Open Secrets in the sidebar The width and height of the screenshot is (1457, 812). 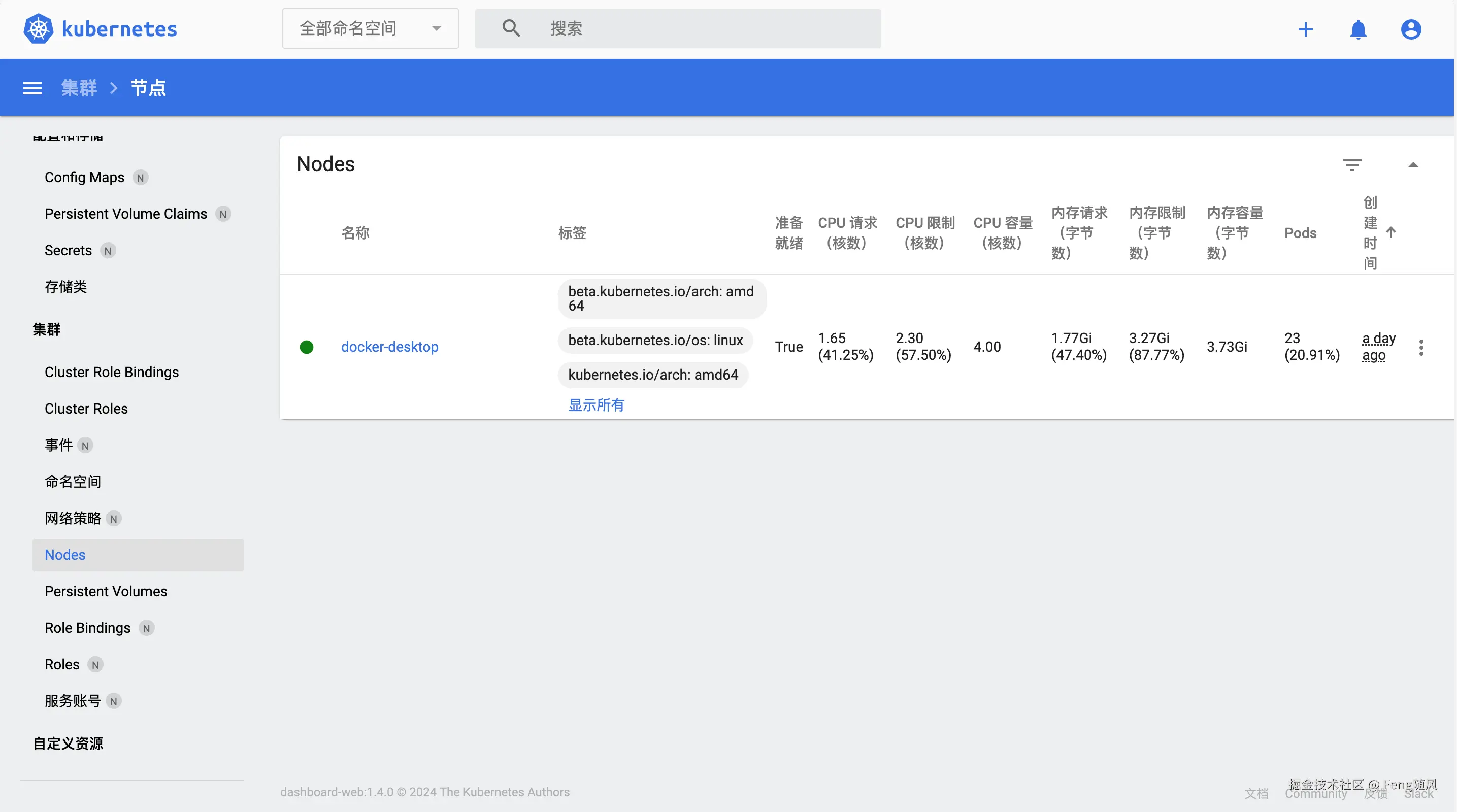68,251
